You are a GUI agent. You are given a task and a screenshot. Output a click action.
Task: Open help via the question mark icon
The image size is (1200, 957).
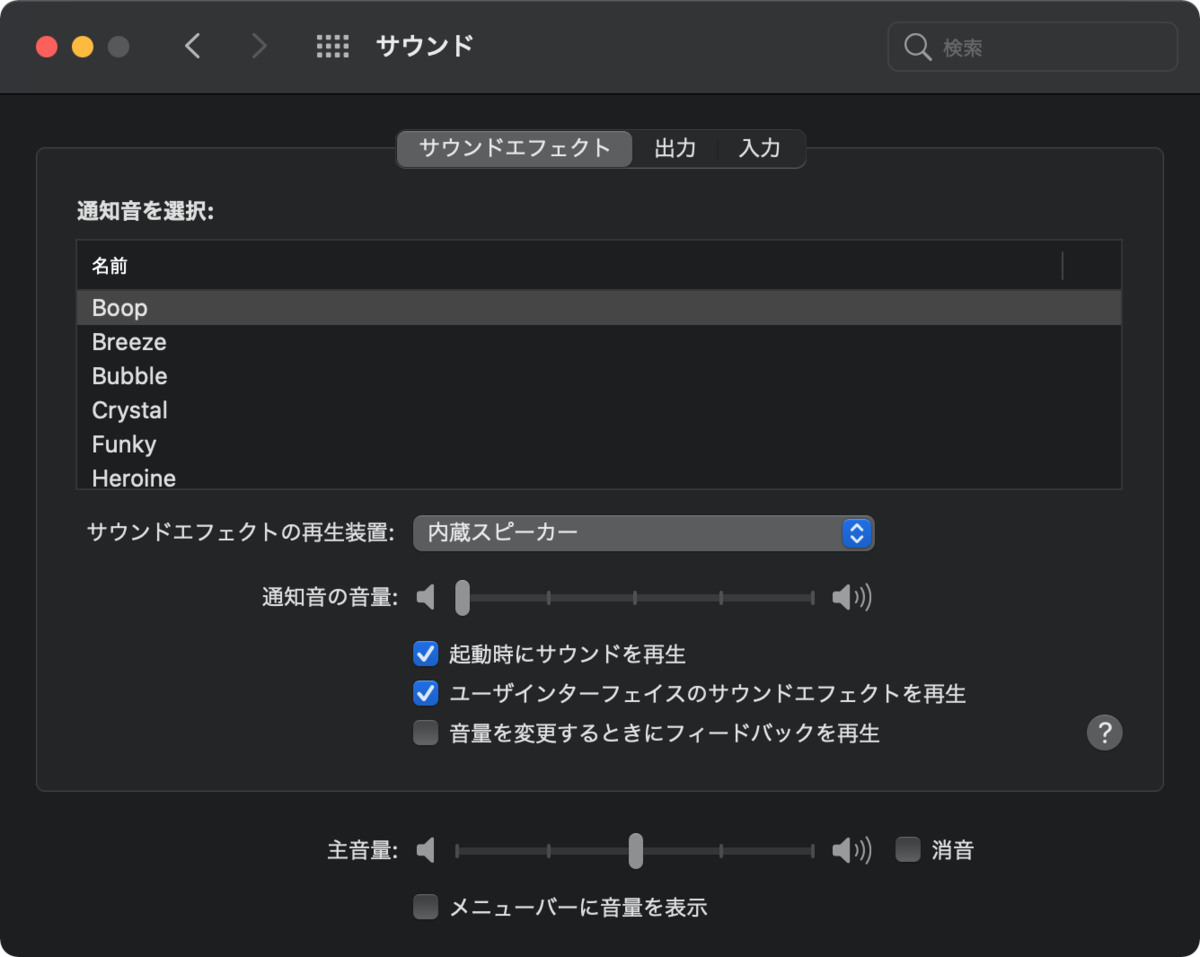[x=1104, y=733]
